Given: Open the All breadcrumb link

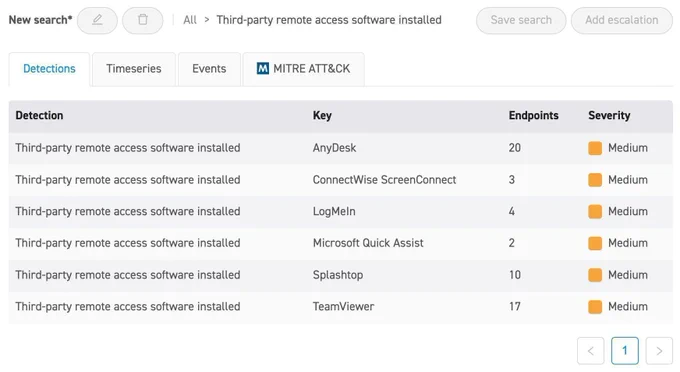Looking at the screenshot, I should pos(190,20).
